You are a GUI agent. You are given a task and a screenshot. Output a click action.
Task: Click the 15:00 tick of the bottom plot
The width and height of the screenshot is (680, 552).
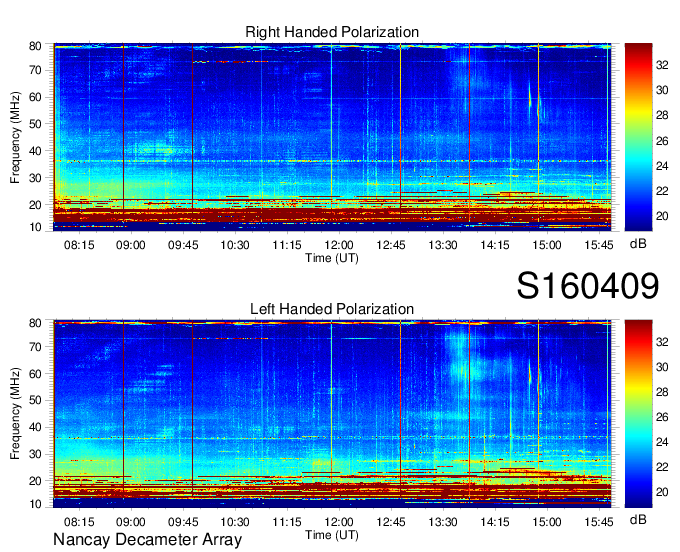tap(547, 522)
